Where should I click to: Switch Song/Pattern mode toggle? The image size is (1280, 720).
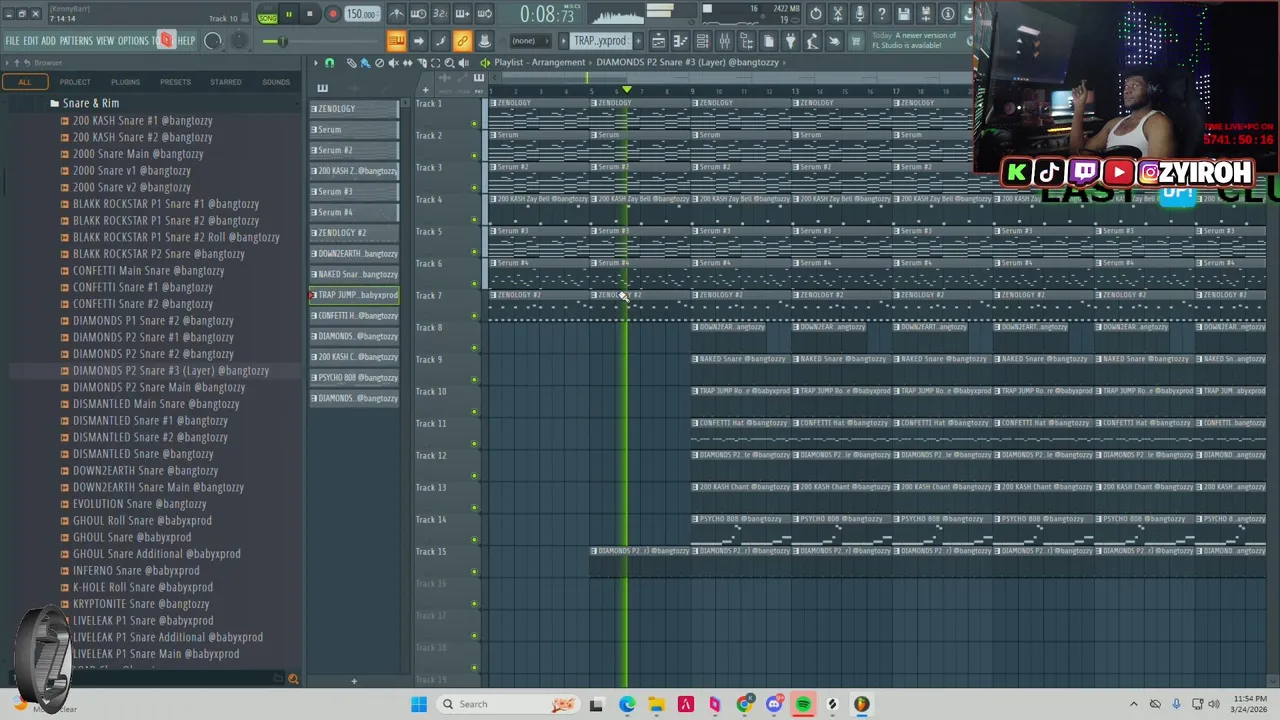pyautogui.click(x=267, y=16)
